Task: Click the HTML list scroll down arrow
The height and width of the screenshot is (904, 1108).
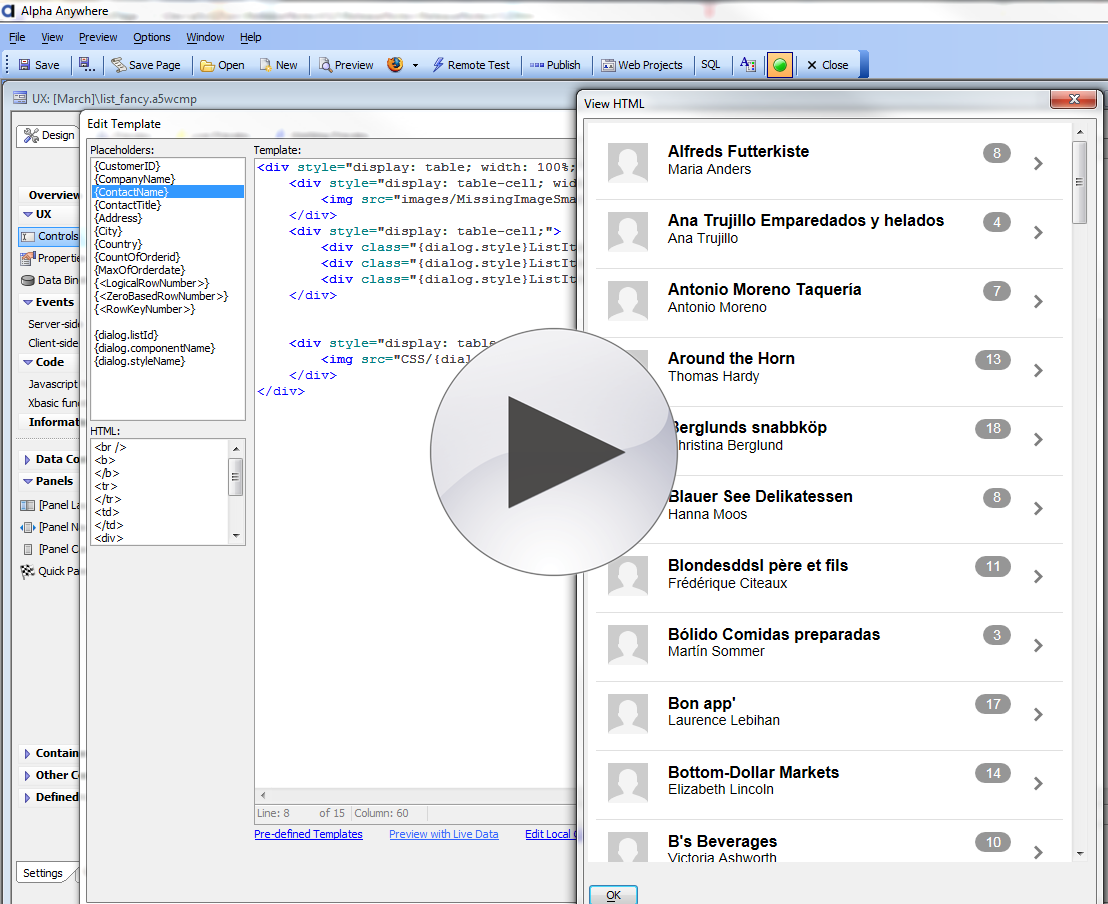Action: [x=236, y=536]
